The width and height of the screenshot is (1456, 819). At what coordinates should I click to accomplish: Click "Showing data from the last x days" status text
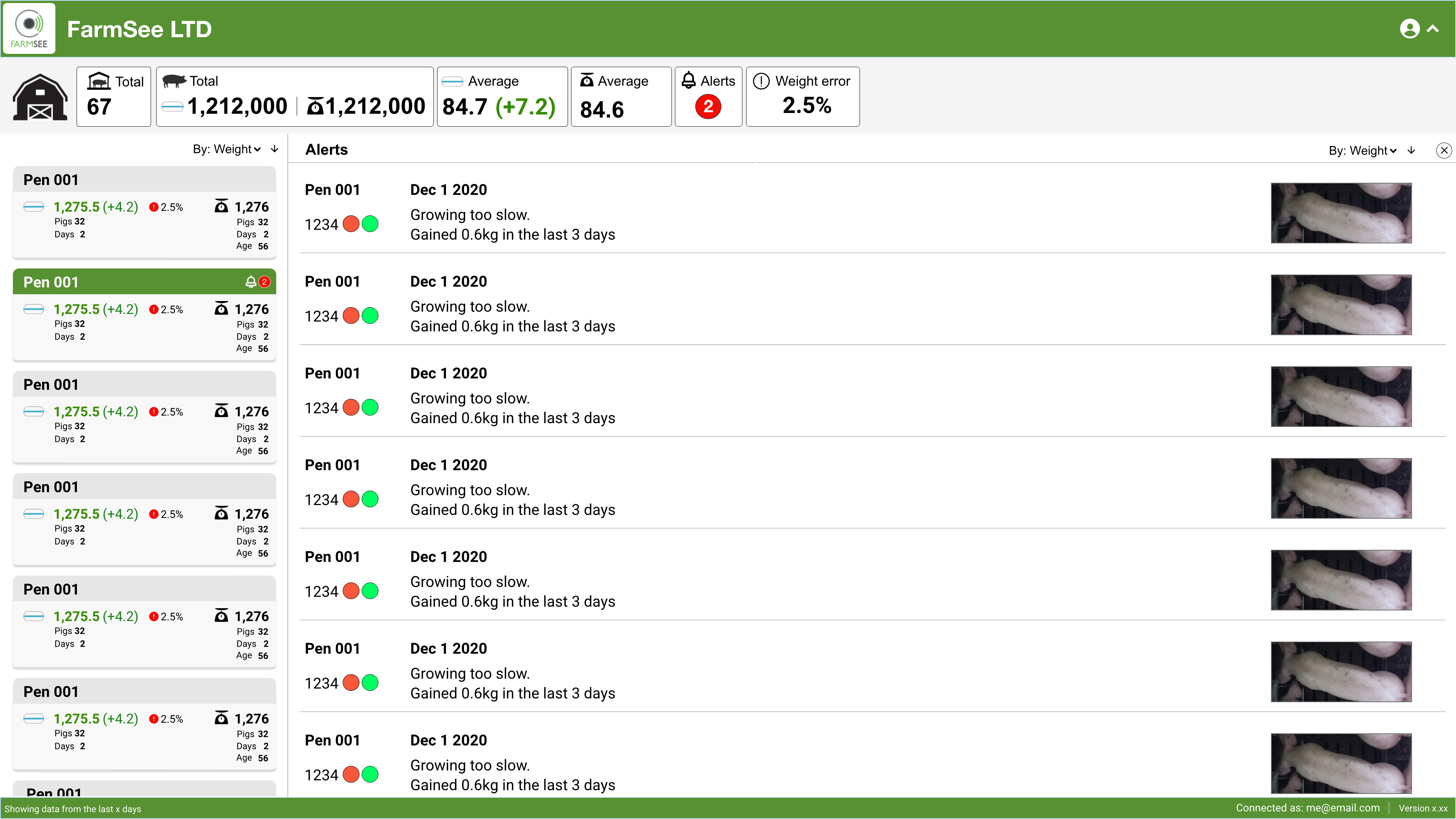pos(73,809)
